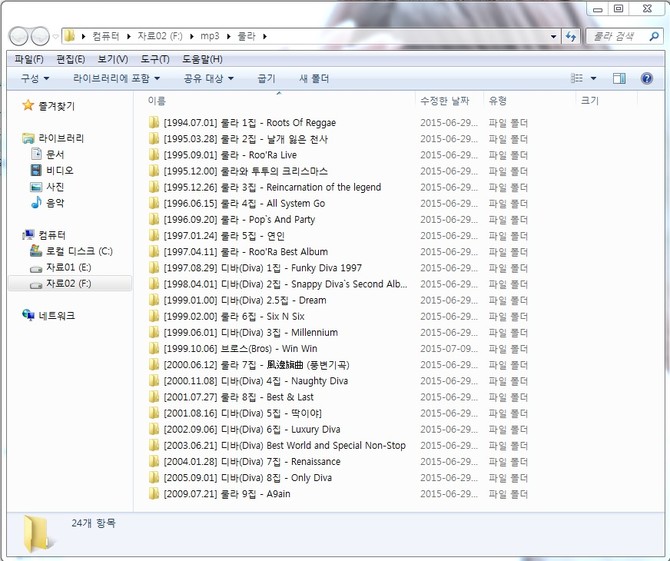Click folder icon of 룰라 5집 - 연인
This screenshot has height=561, width=670.
(x=154, y=235)
